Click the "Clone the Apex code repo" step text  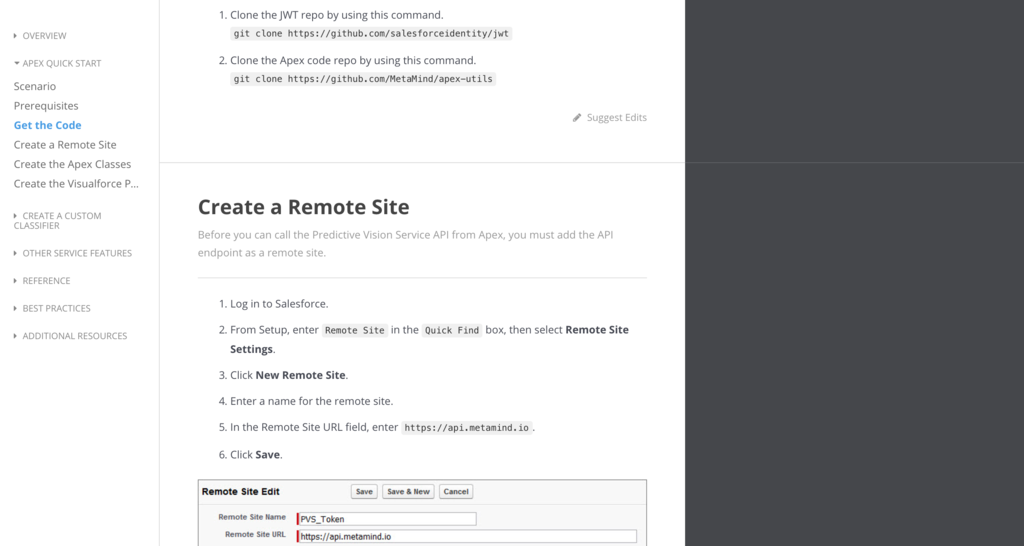(x=353, y=61)
